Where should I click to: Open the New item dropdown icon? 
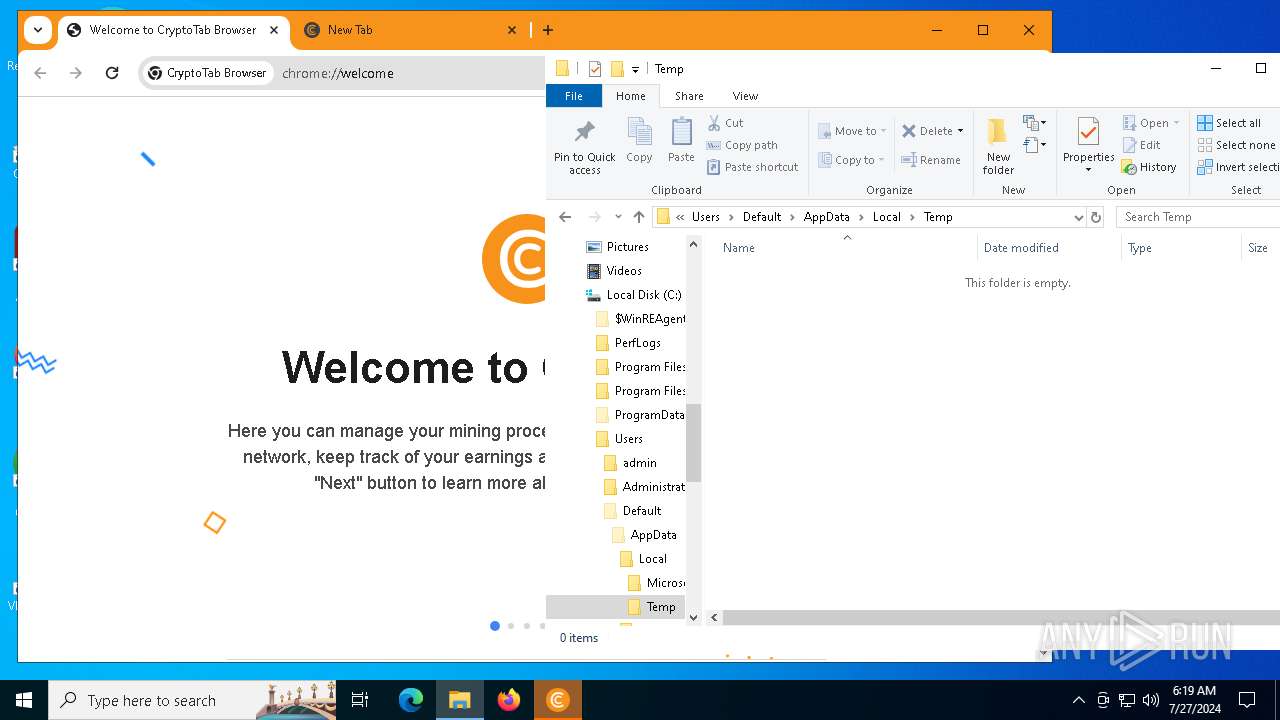click(1035, 123)
